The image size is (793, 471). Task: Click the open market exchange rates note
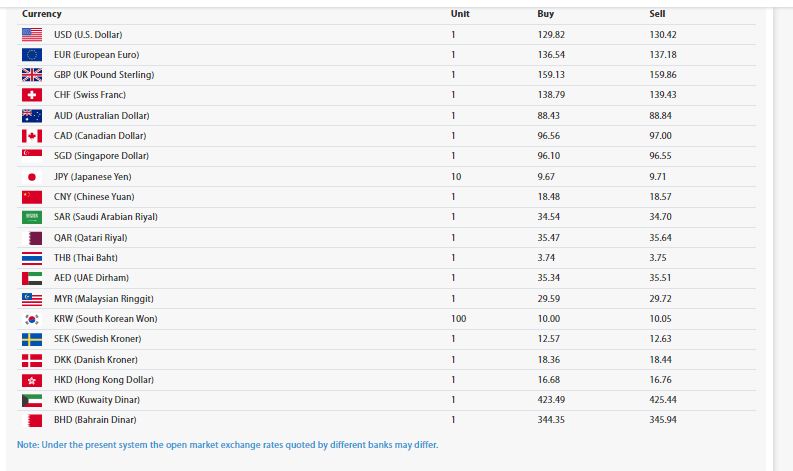[228, 445]
